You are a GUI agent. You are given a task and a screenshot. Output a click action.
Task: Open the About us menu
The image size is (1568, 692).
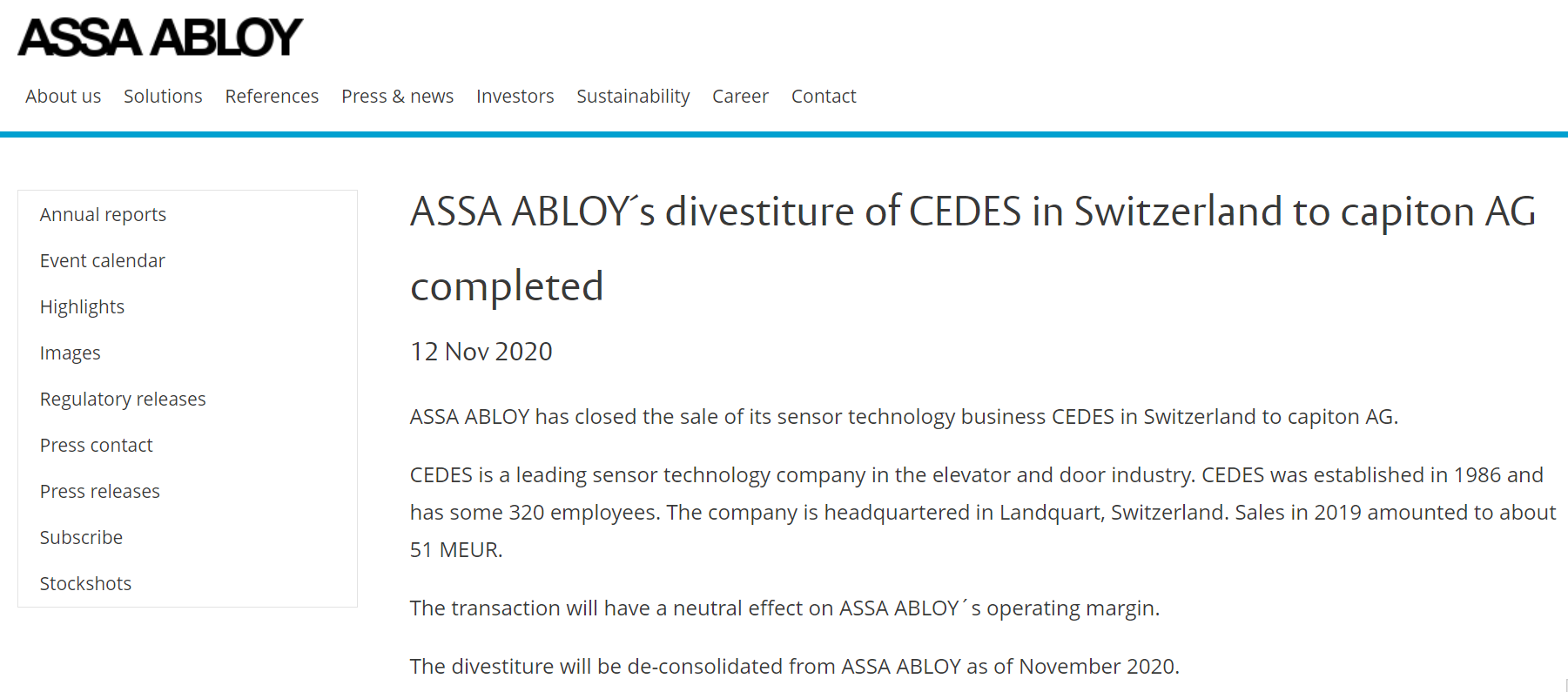63,96
